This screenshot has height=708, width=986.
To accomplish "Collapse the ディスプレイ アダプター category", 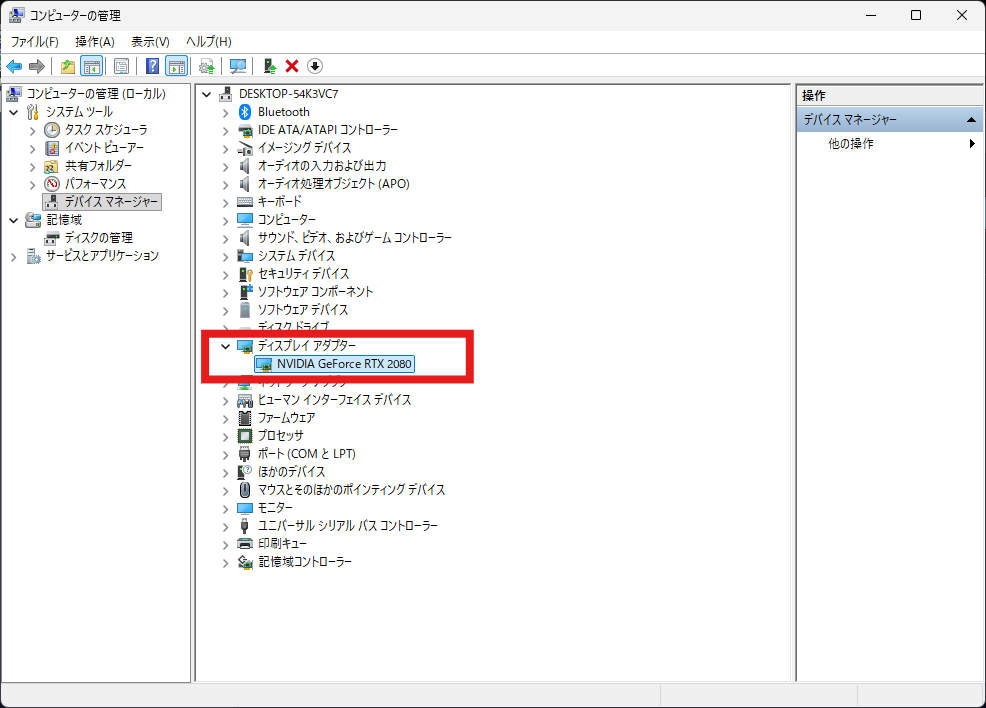I will (225, 346).
